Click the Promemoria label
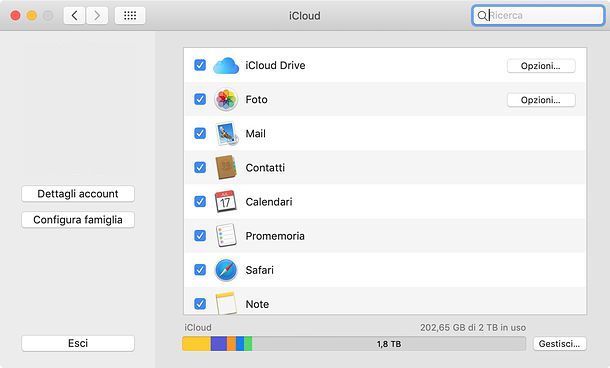 (x=275, y=236)
